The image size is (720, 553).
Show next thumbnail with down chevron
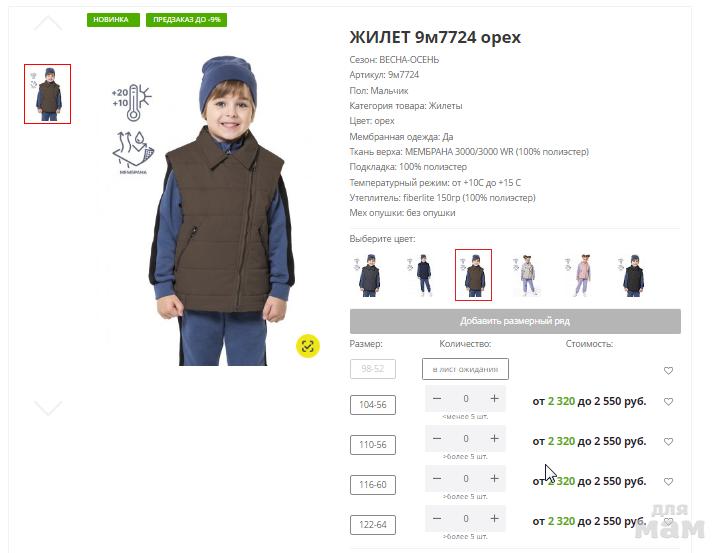(x=48, y=408)
